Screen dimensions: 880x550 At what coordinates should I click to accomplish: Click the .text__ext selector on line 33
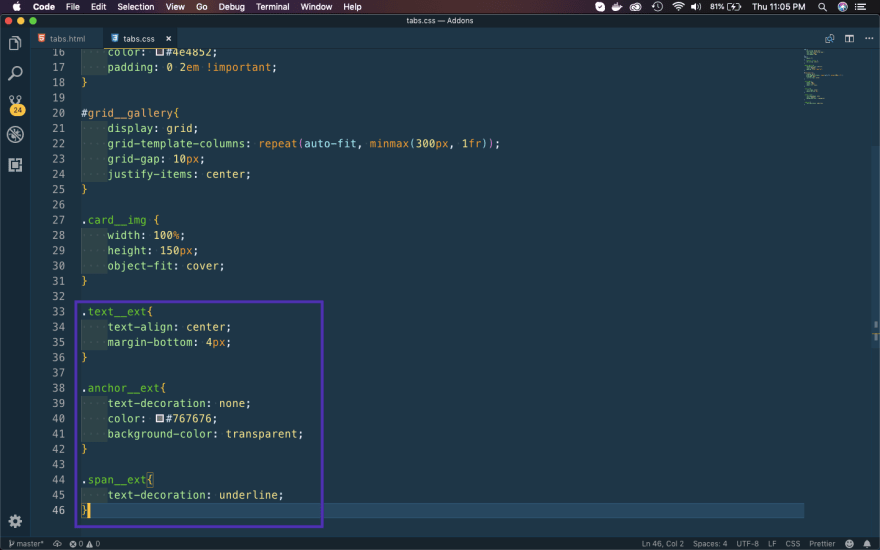[x=114, y=311]
